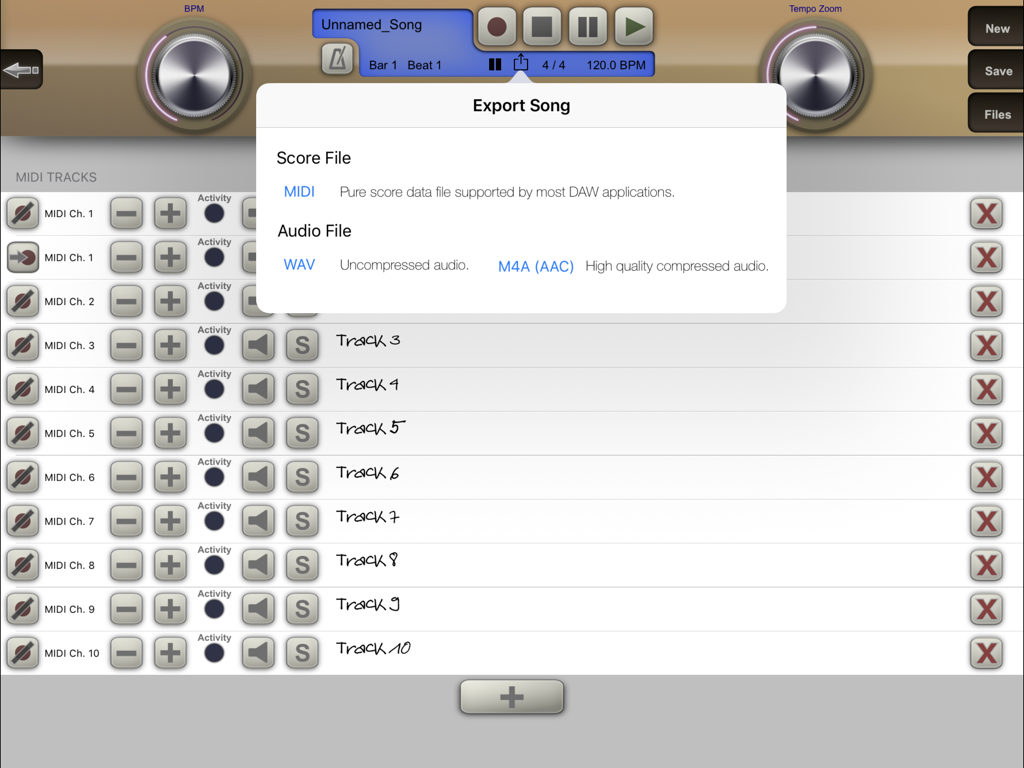The image size is (1024, 768).
Task: Tap the share/export icon in display
Action: 521,64
